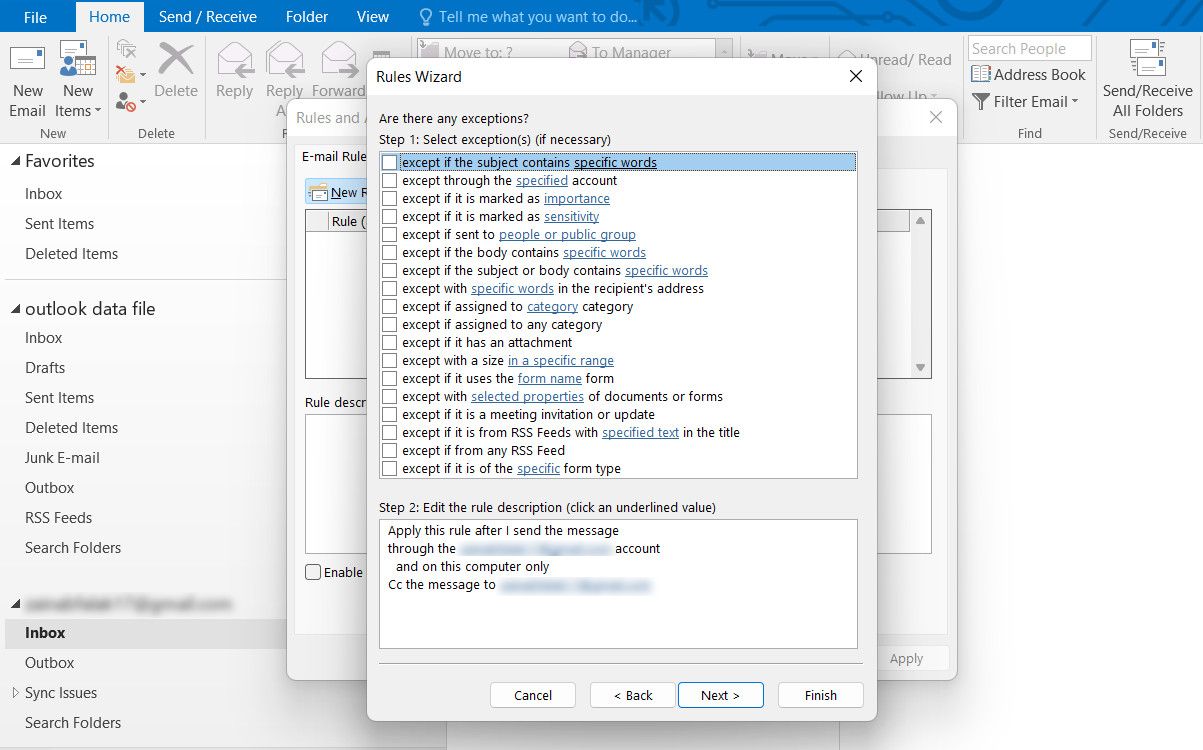The height and width of the screenshot is (750, 1203).
Task: Click the Next button in wizard
Action: pyautogui.click(x=720, y=695)
